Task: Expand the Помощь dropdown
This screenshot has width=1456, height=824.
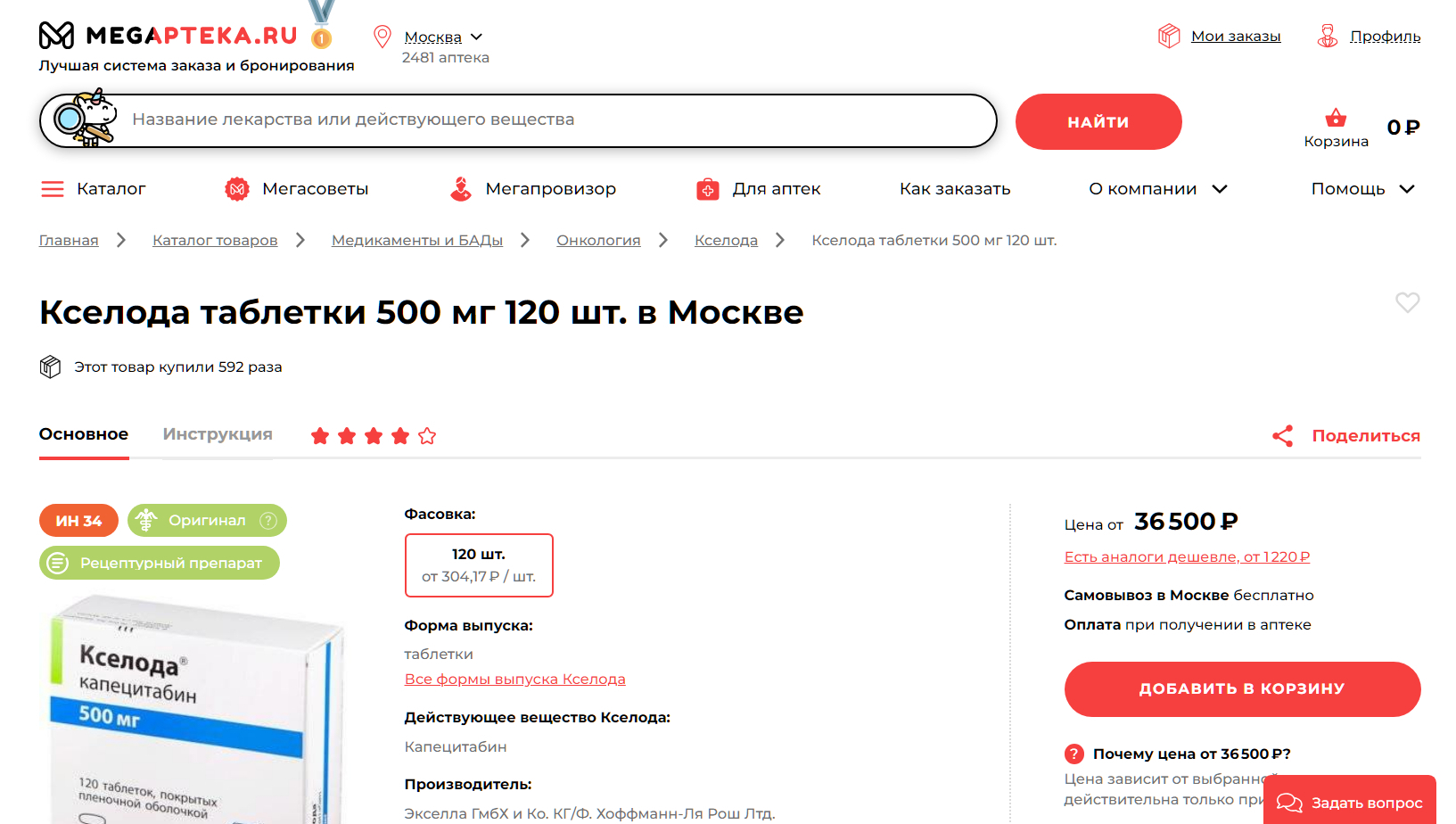Action: 1362,189
